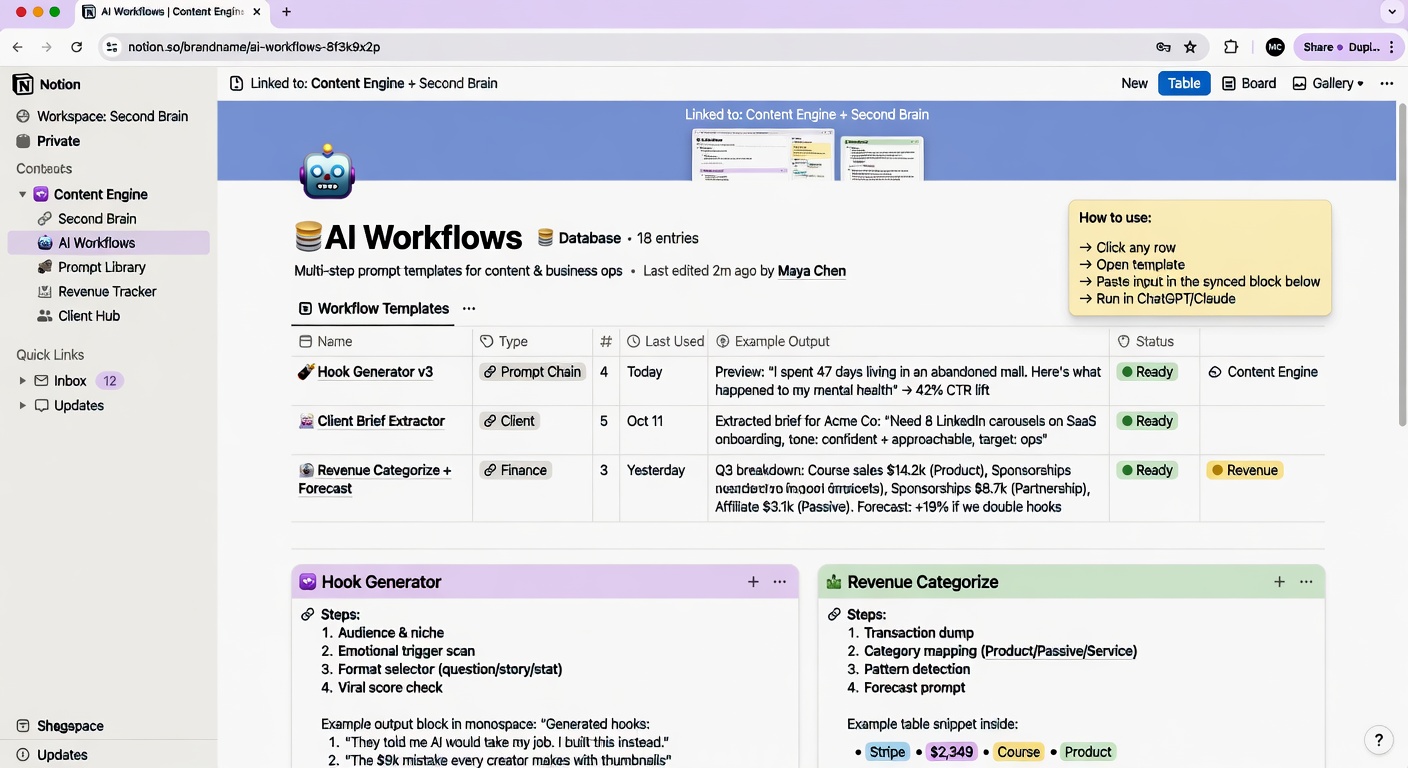Click the Finance type tag
This screenshot has height=768, width=1408.
tap(515, 470)
